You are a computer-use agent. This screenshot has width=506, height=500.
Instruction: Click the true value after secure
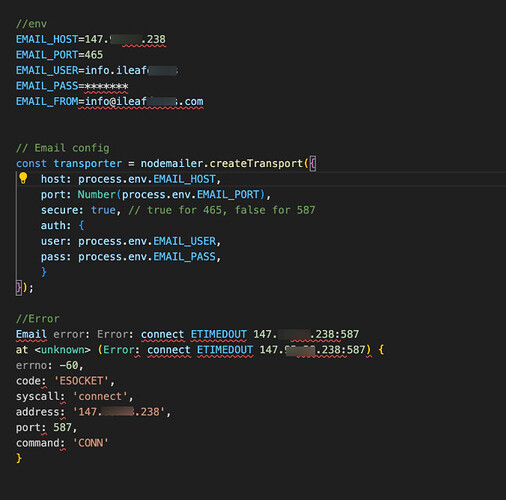tap(103, 210)
